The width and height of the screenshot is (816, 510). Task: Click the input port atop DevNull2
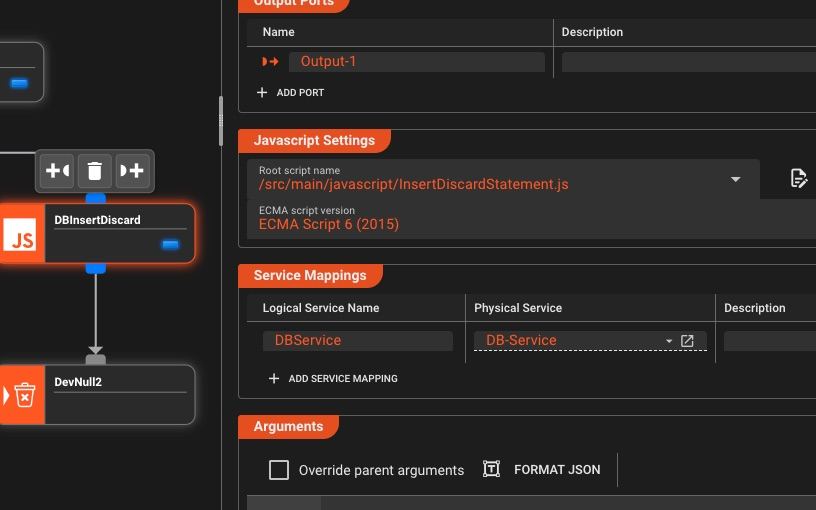pos(96,360)
